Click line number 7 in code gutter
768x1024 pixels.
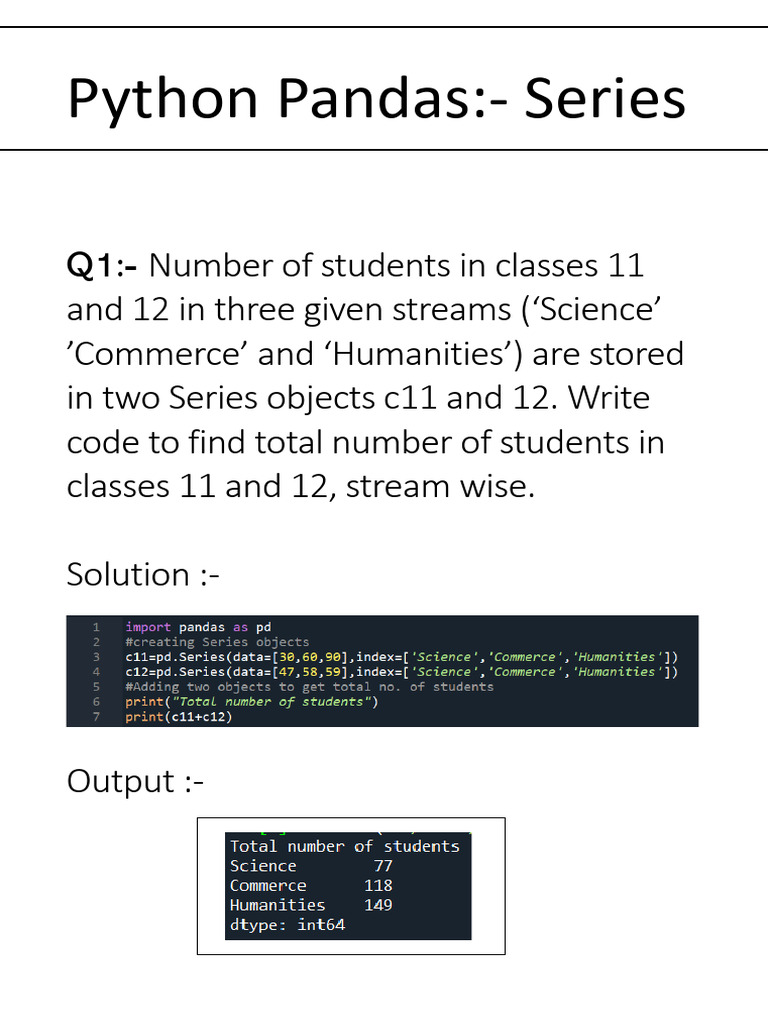96,717
